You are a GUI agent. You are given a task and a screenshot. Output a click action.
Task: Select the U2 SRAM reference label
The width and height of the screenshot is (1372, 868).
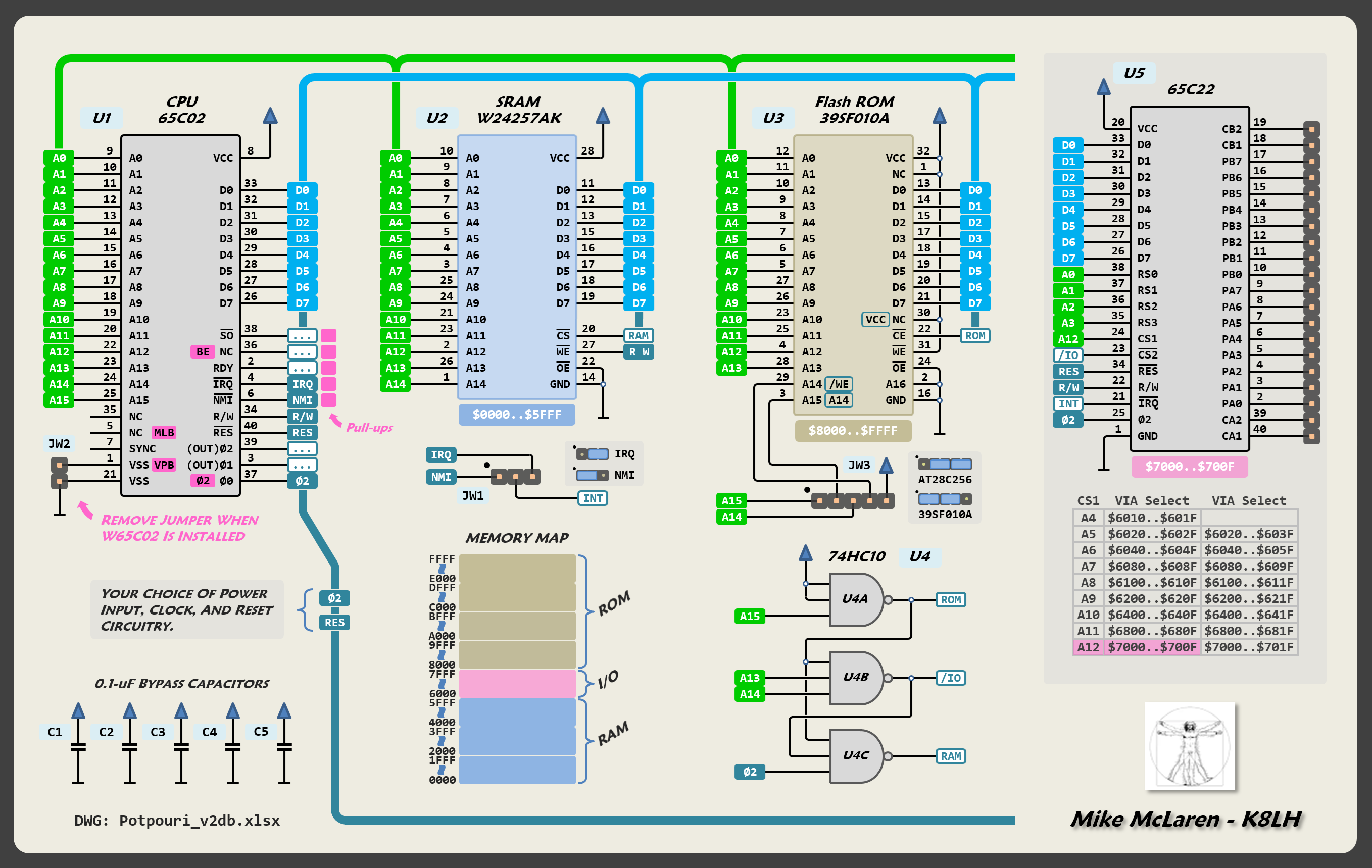(436, 118)
